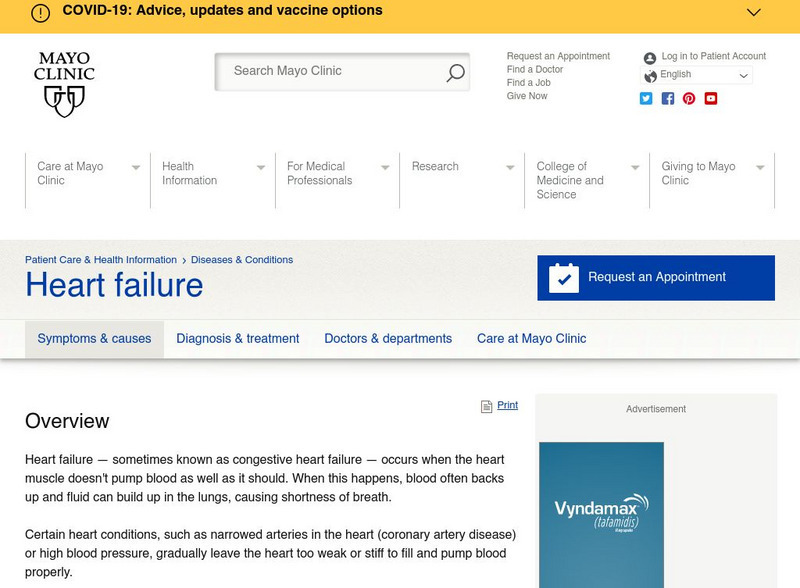
Task: Click the blue Request an Appointment button
Action: coord(656,278)
